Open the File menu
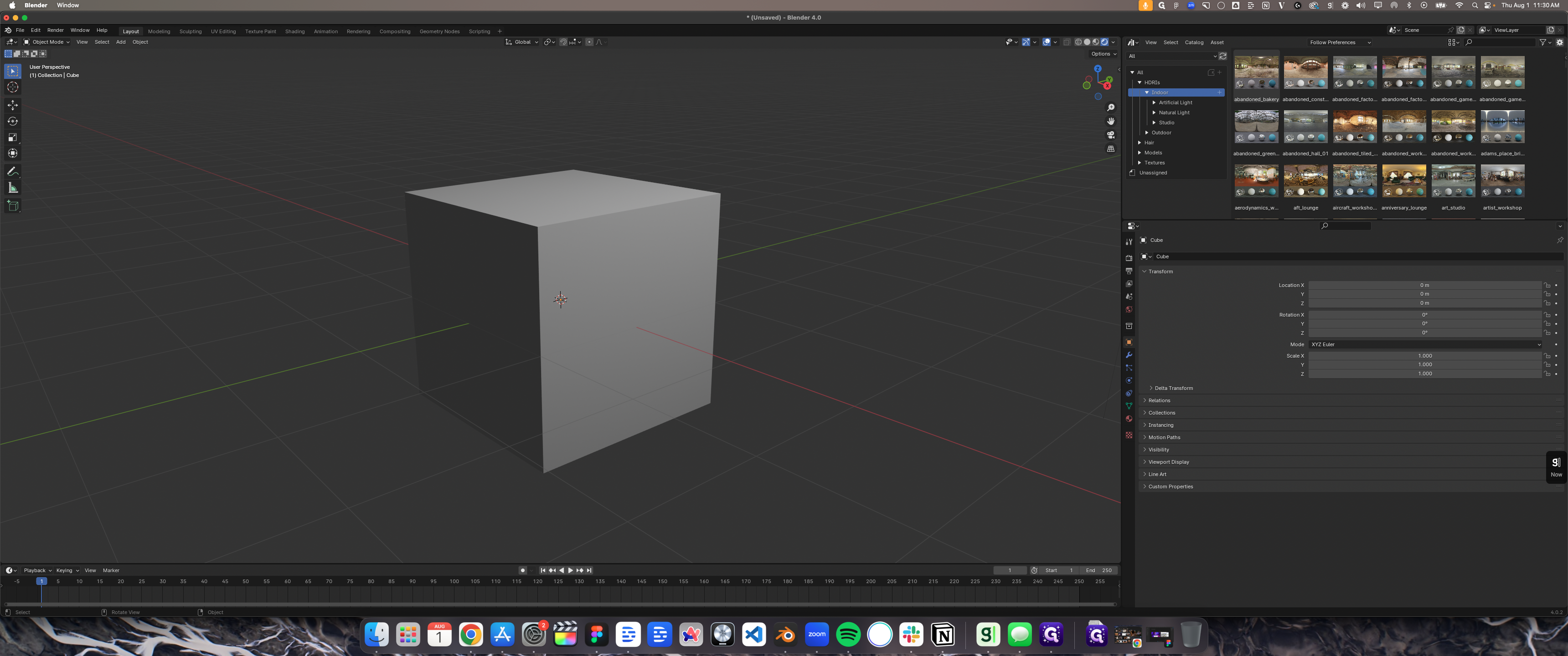The height and width of the screenshot is (656, 1568). 20,30
